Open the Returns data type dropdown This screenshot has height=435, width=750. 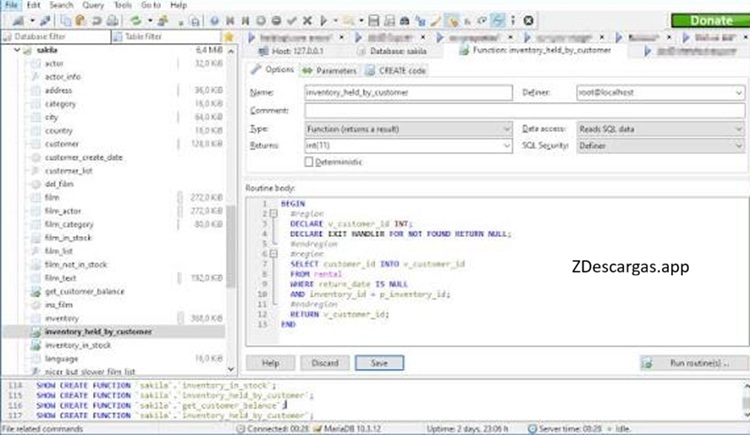click(506, 145)
